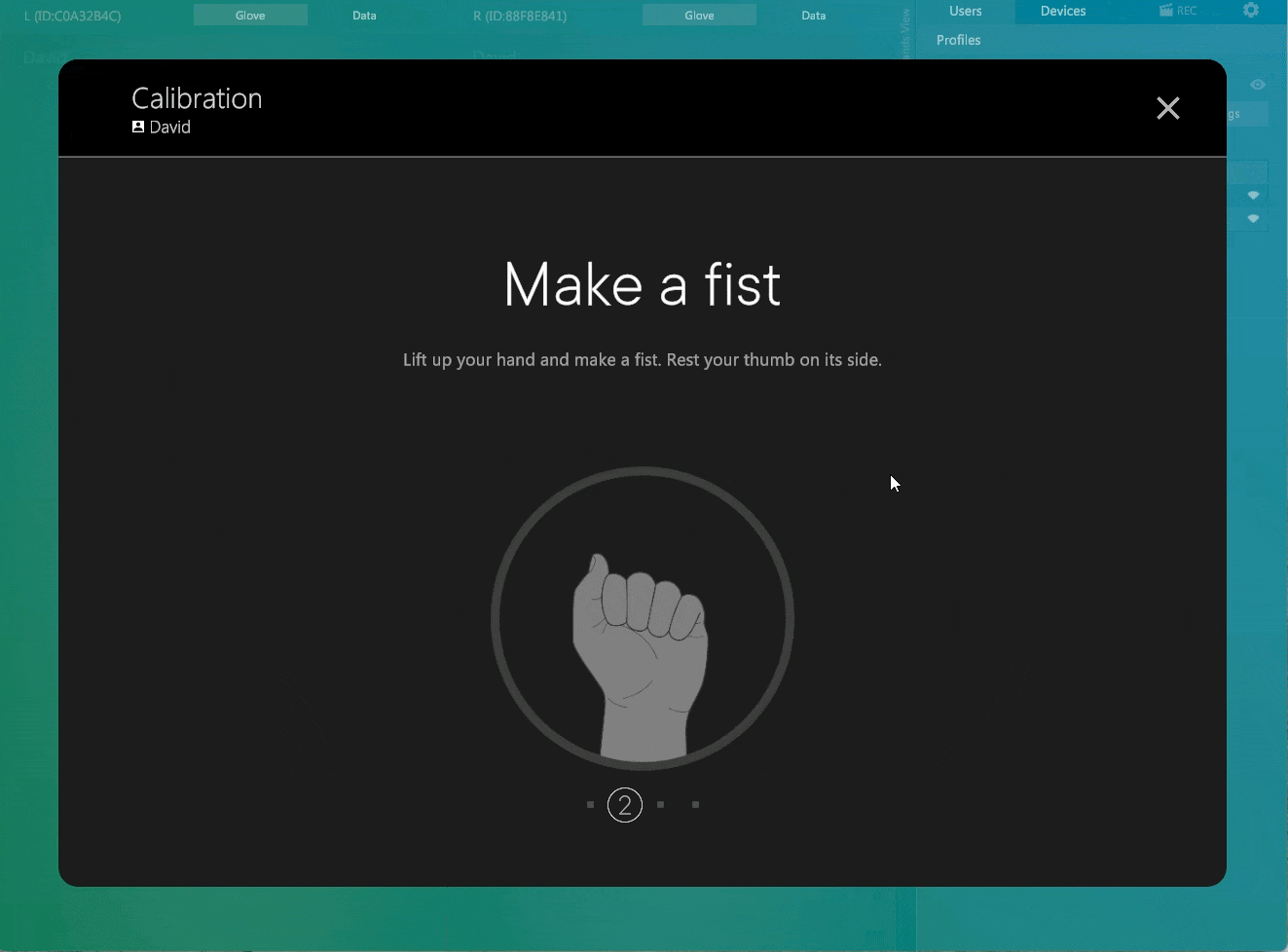Screen dimensions: 1288x952
Task: Click the user profile icon beside David
Action: (x=138, y=127)
